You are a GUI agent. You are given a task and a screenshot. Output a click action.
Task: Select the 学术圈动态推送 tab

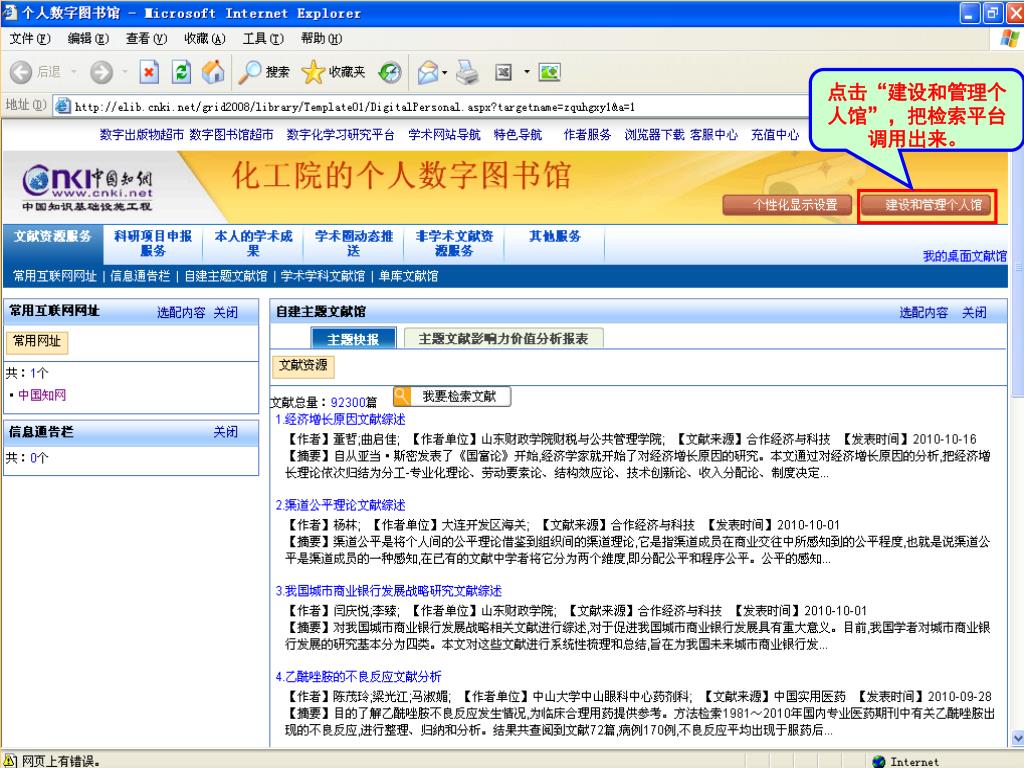(354, 243)
